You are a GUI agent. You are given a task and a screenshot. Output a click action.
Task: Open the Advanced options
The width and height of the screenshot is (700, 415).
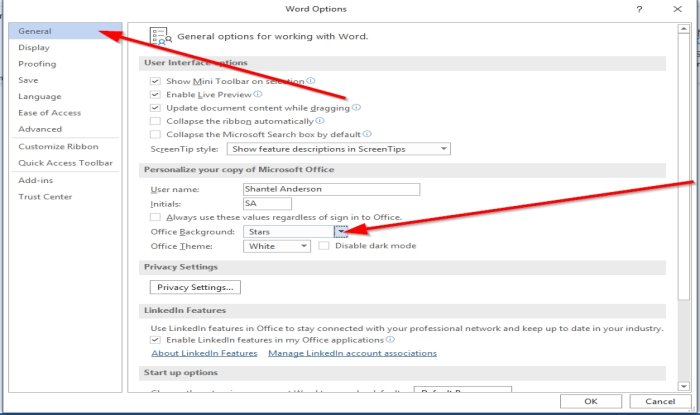40,129
